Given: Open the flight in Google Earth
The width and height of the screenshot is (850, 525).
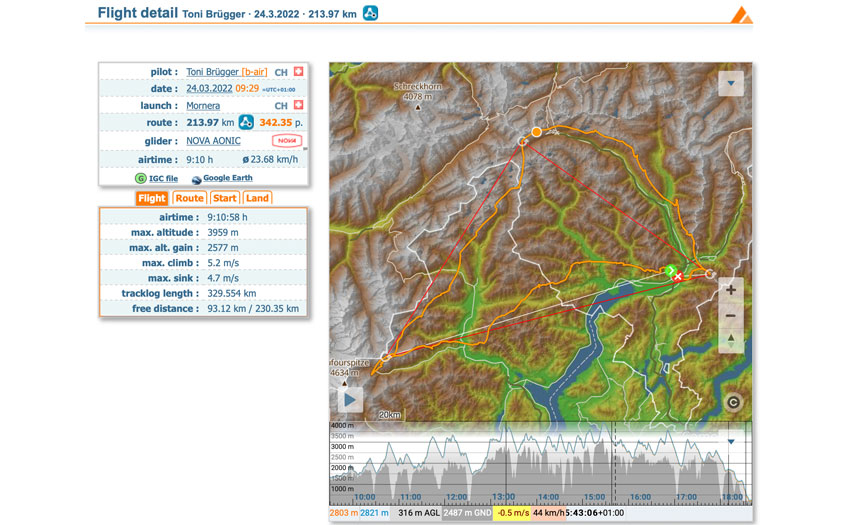Looking at the screenshot, I should [228, 178].
